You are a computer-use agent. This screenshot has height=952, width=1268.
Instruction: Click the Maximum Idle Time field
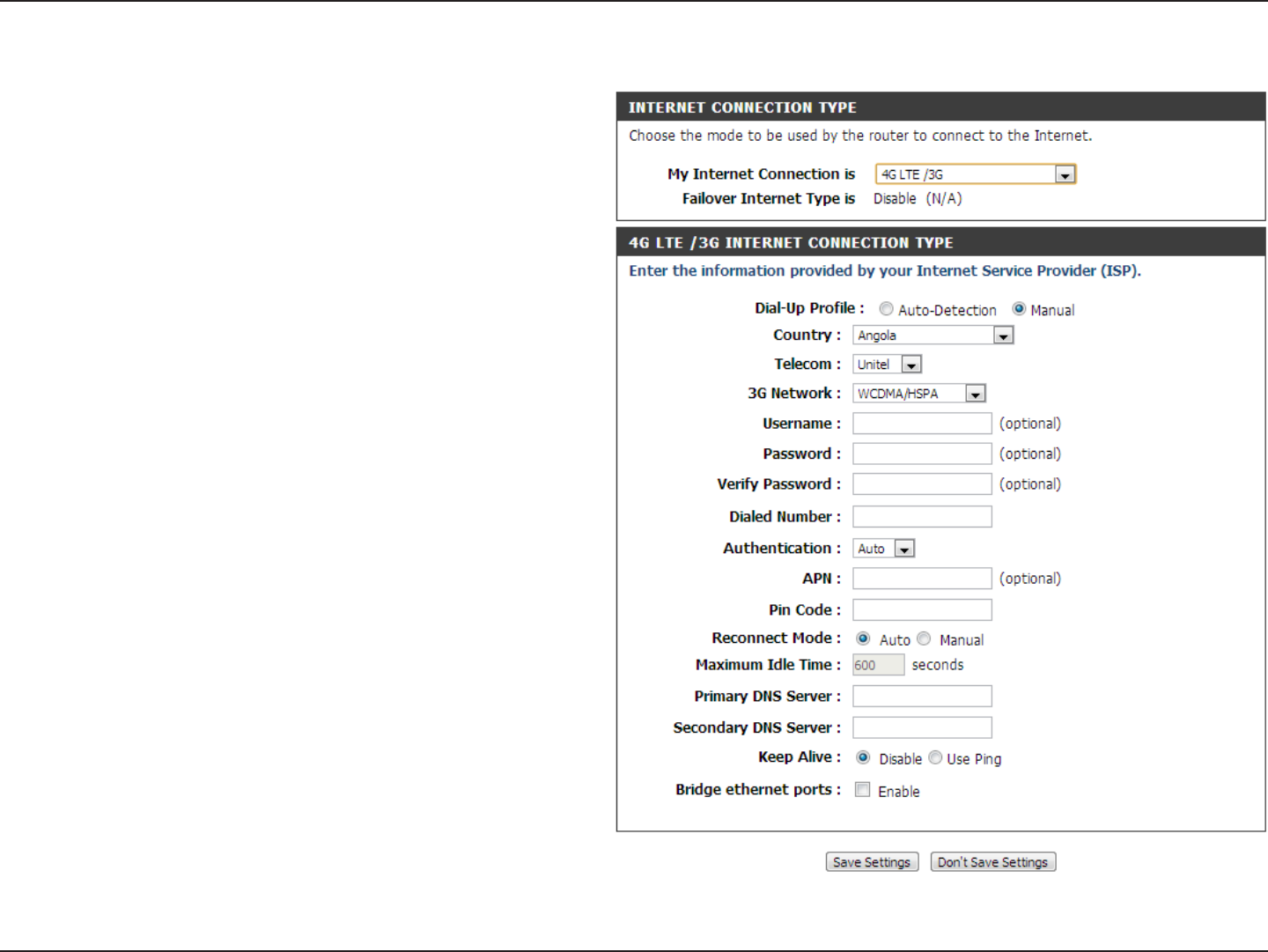[878, 665]
